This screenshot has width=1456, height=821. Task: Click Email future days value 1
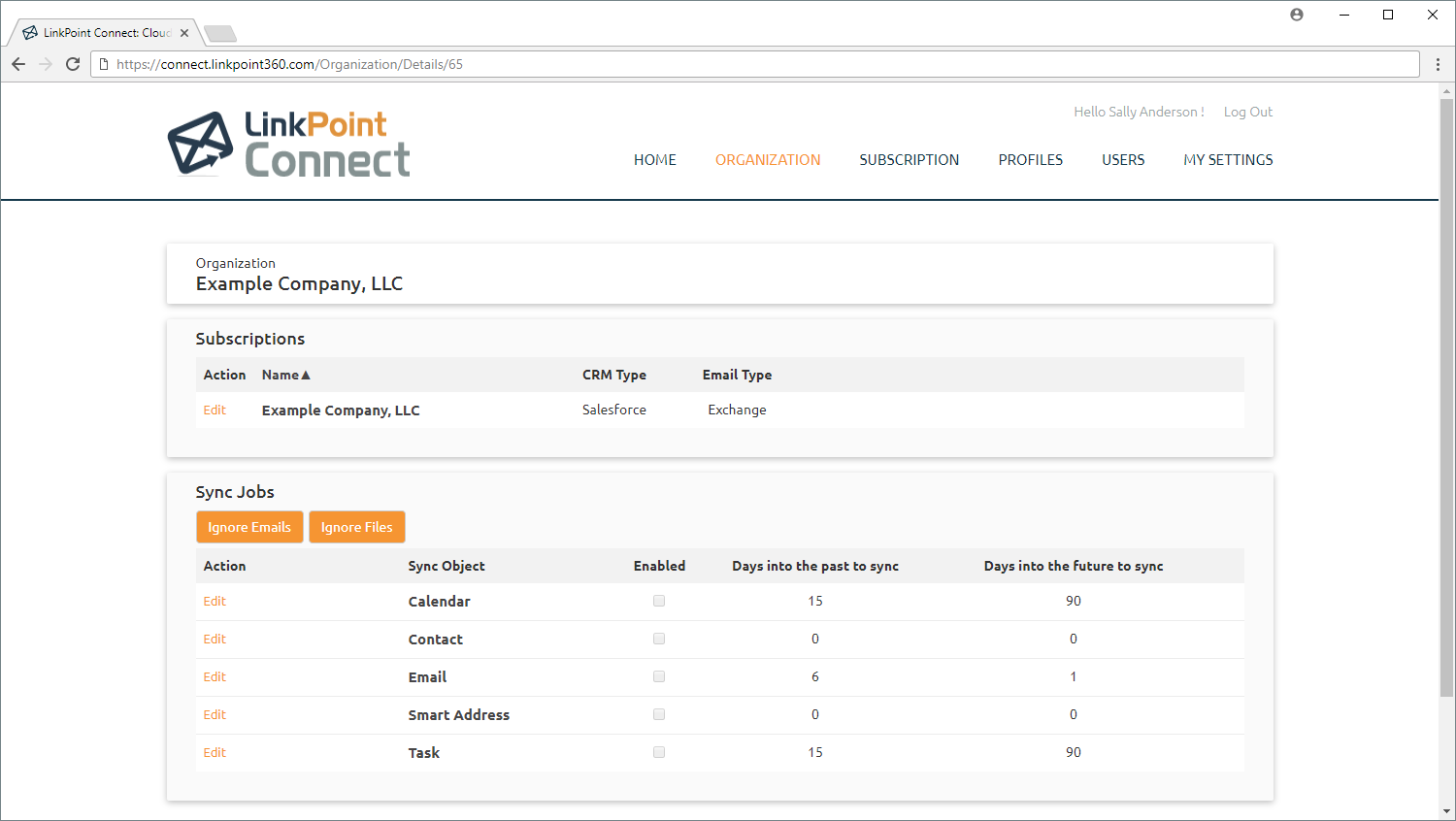coord(1074,676)
